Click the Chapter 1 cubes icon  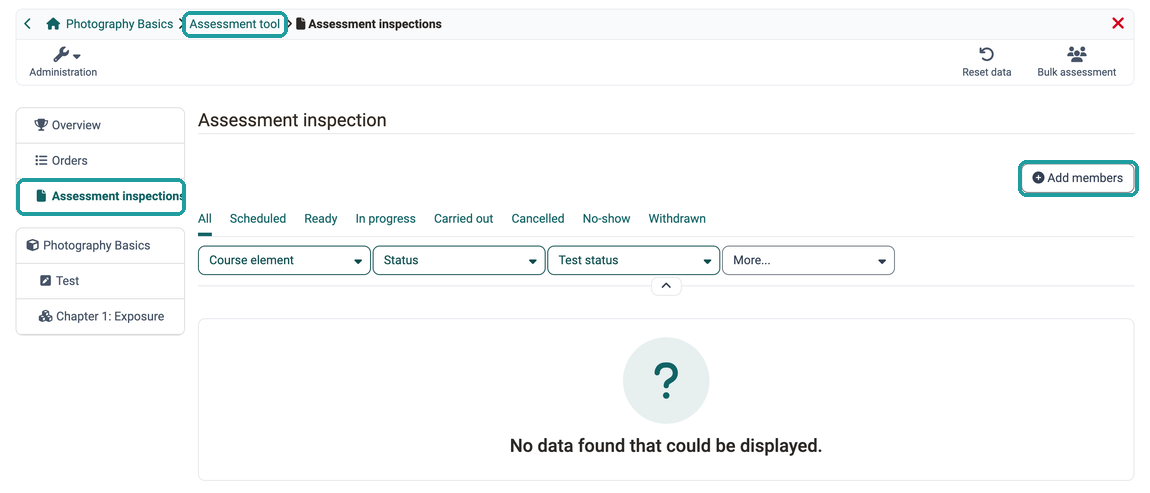coord(45,316)
